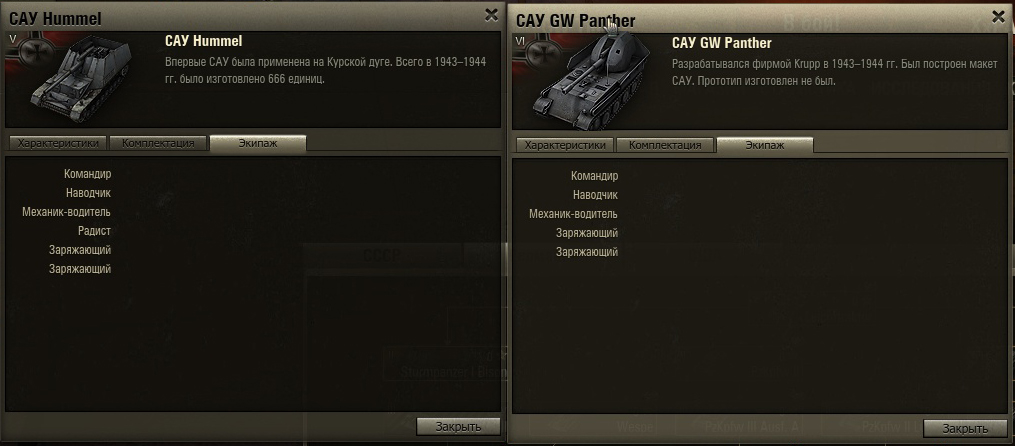Image resolution: width=1015 pixels, height=446 pixels.
Task: Click Закрыть button in GW Panther window
Action: pyautogui.click(x=965, y=429)
